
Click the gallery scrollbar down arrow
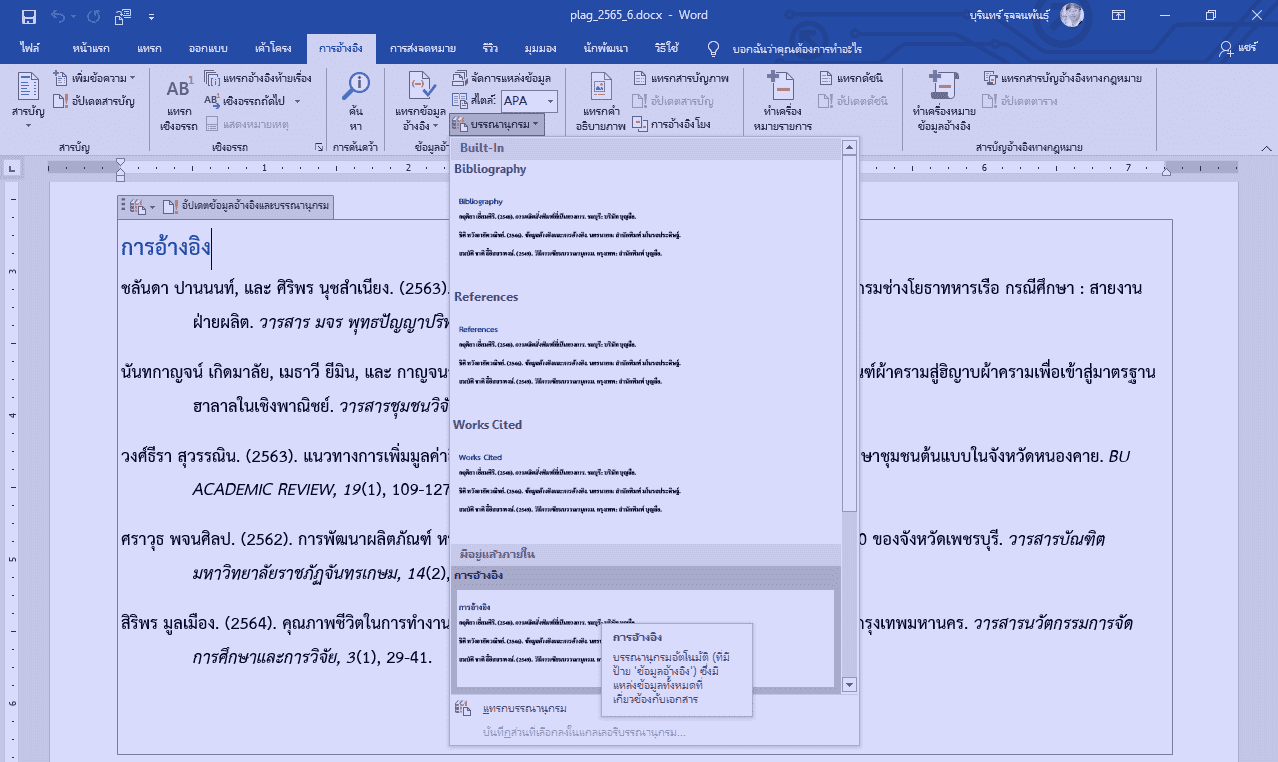(x=850, y=685)
